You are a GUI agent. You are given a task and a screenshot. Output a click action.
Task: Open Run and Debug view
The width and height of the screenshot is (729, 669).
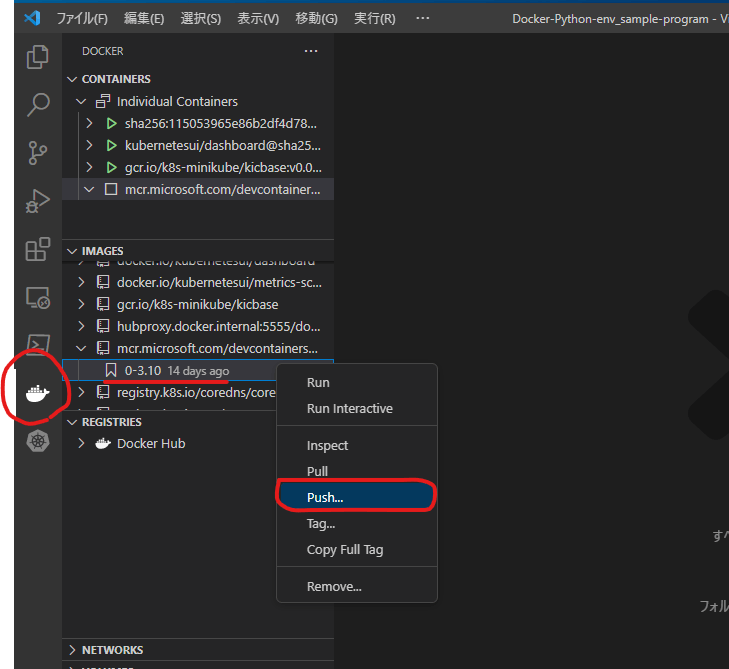38,201
